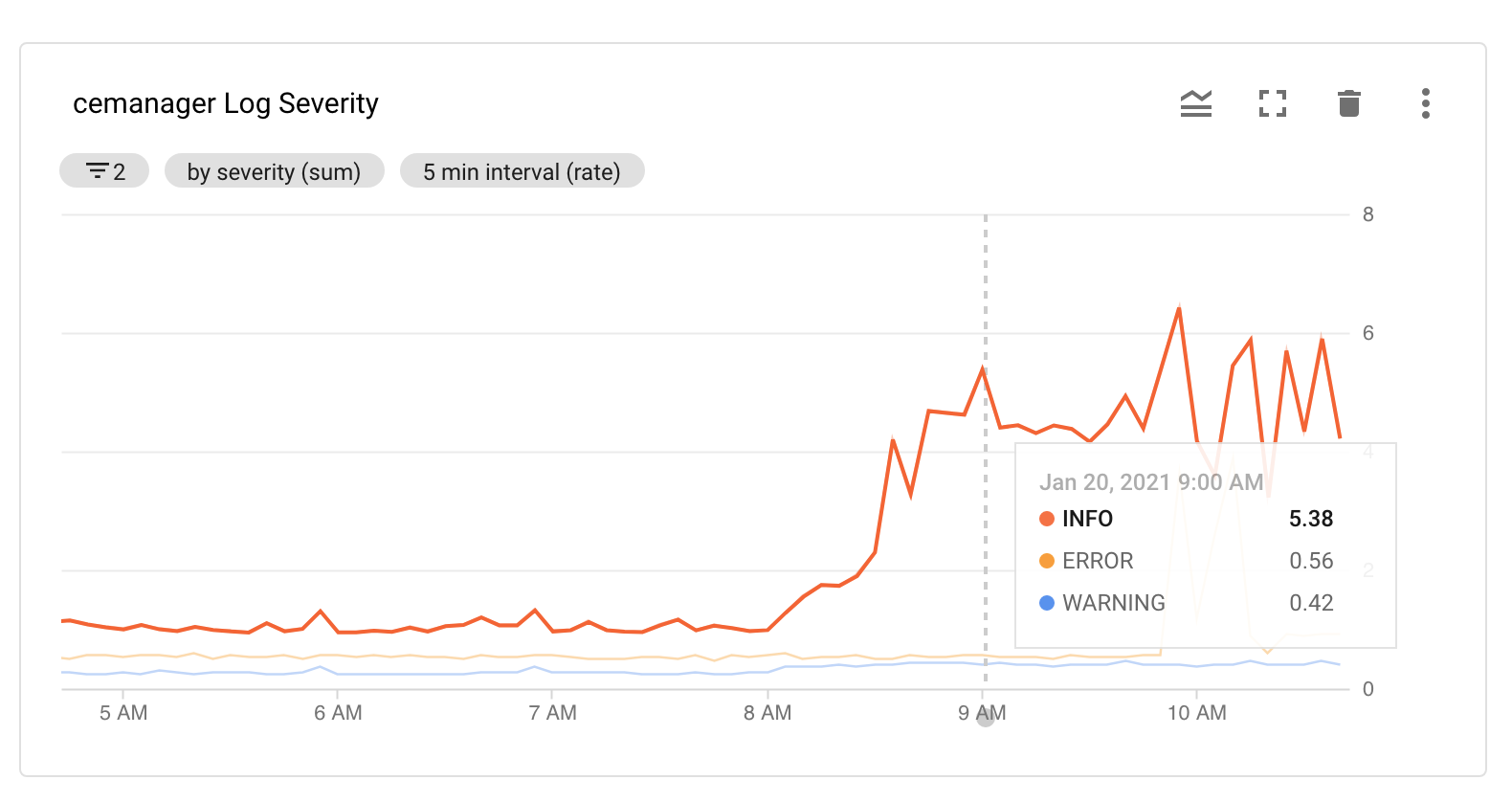The height and width of the screenshot is (802, 1512).
Task: Expand the filters chip labeled 2
Action: coord(104,169)
